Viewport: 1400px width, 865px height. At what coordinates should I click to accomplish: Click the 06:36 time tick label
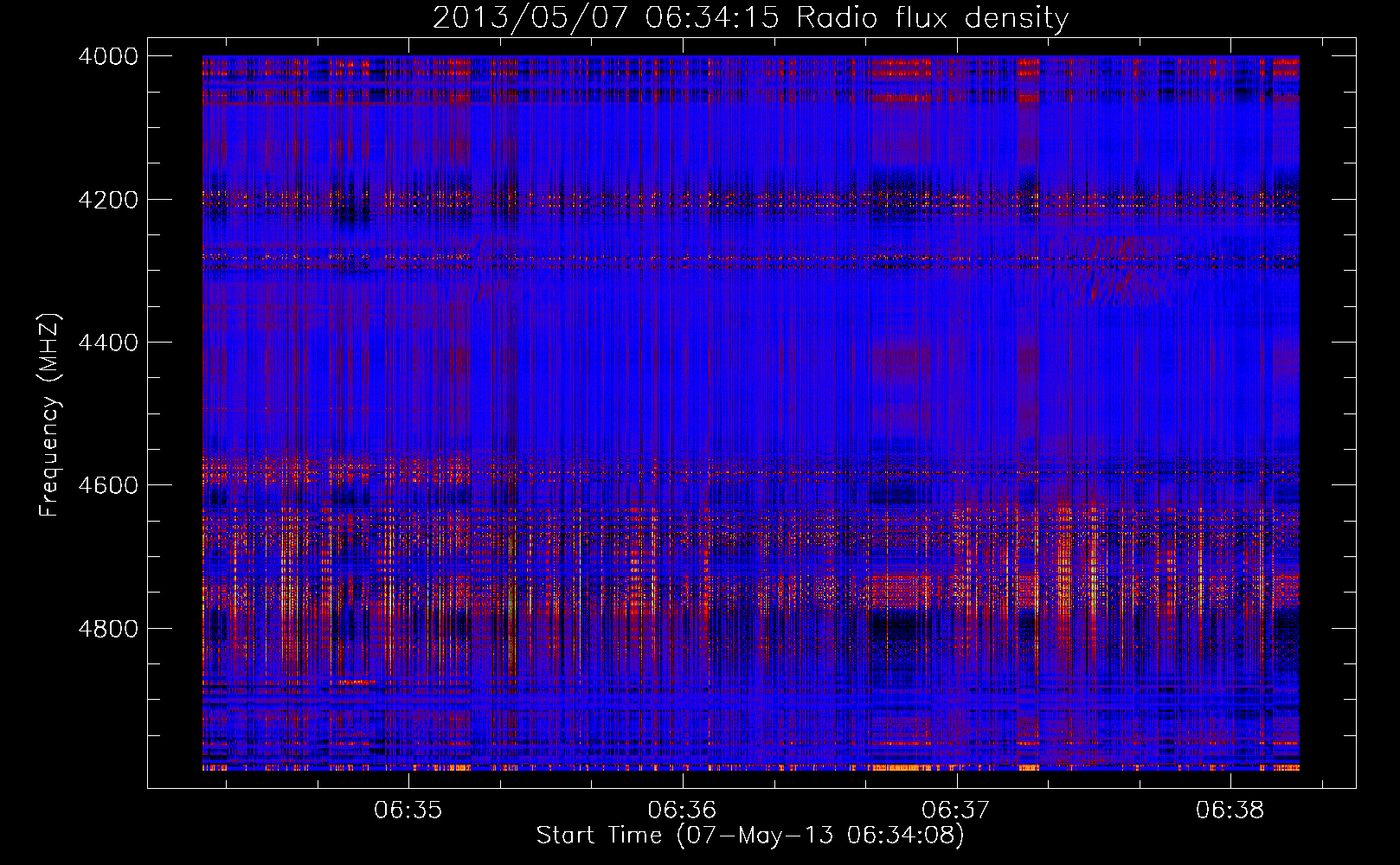683,811
